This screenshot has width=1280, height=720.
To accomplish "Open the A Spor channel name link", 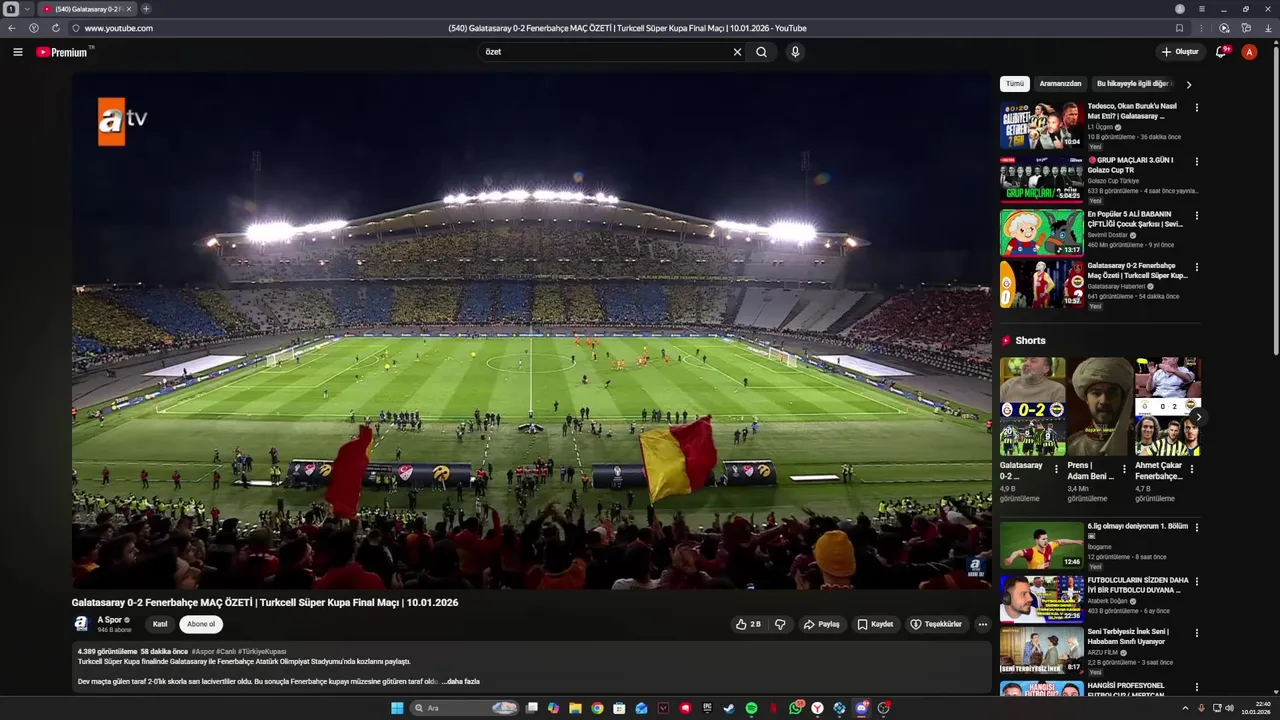I will pyautogui.click(x=110, y=620).
